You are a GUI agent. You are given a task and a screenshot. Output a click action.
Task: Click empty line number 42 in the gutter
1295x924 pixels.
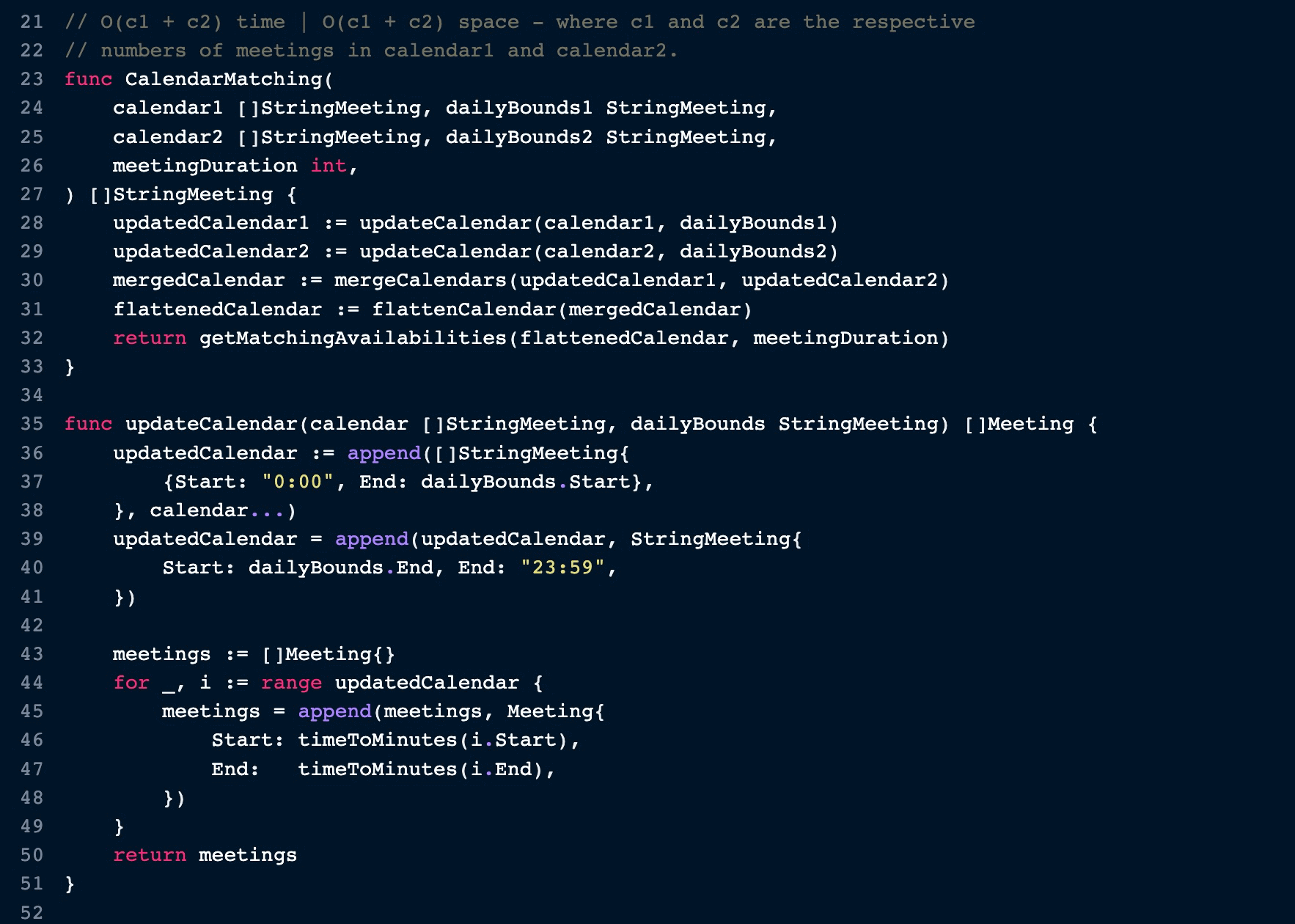point(32,625)
